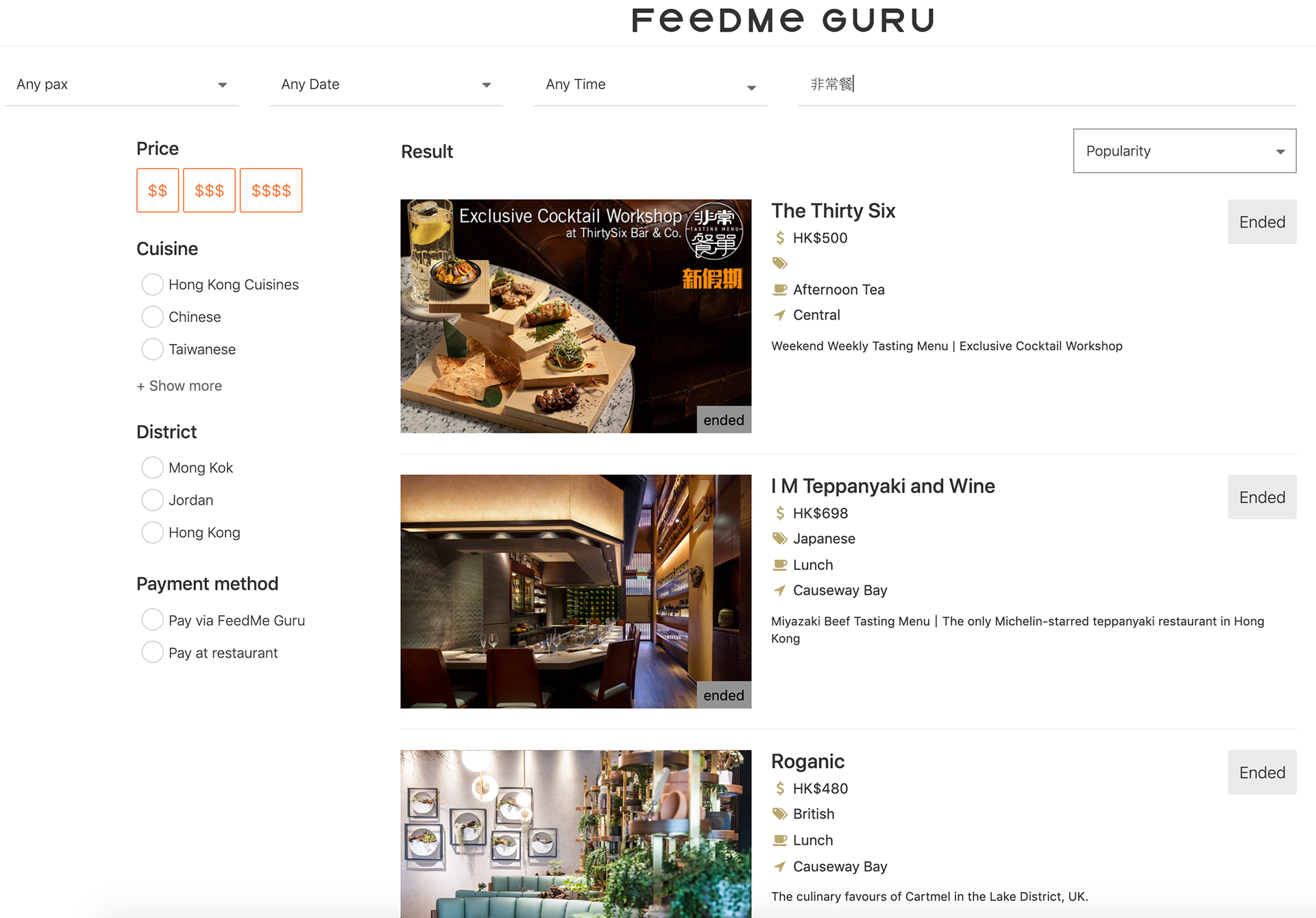Open the Popularity sort dropdown
This screenshot has width=1316, height=918.
1184,151
